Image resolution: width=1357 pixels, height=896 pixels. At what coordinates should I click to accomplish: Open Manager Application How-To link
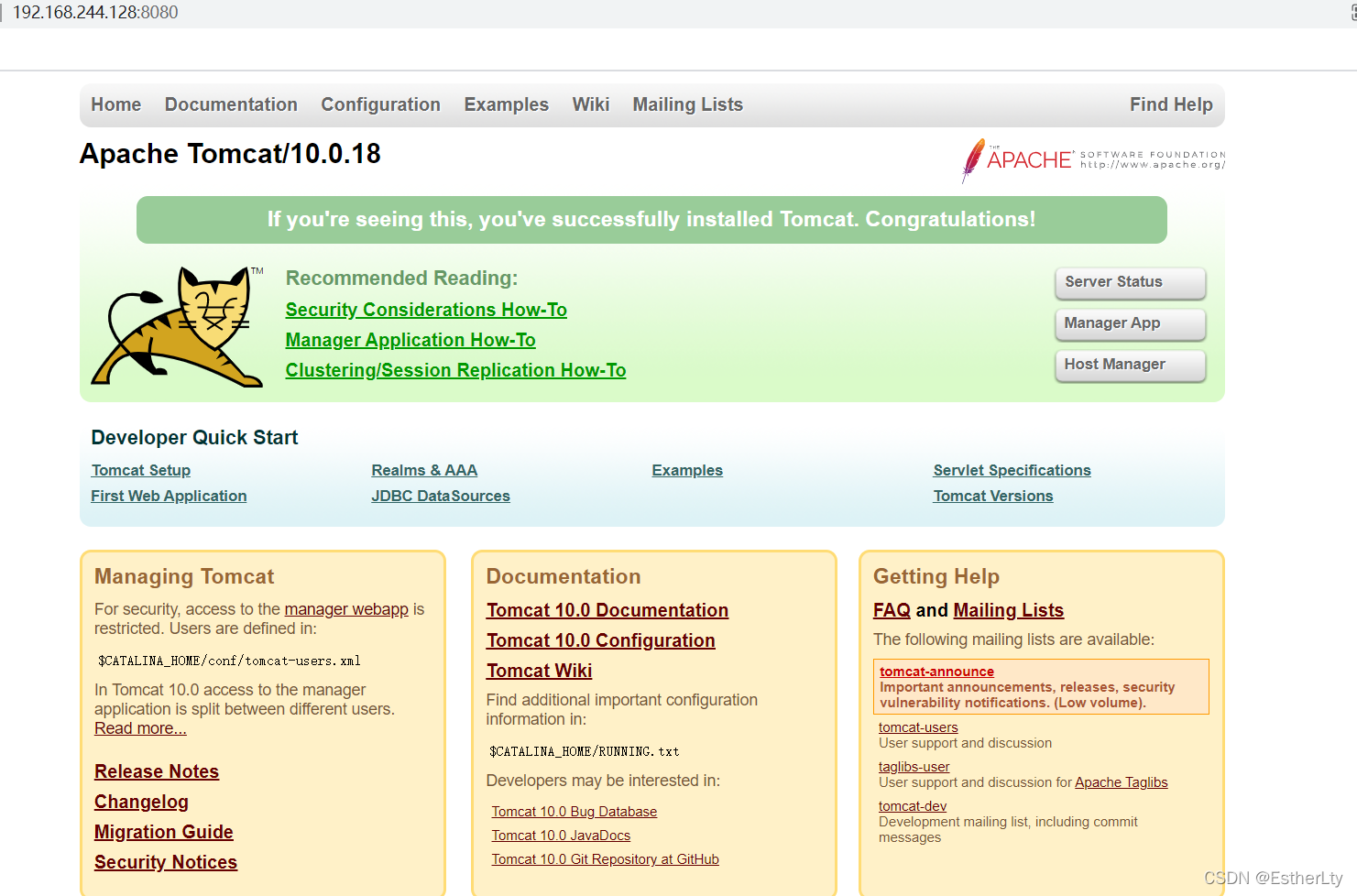(410, 340)
